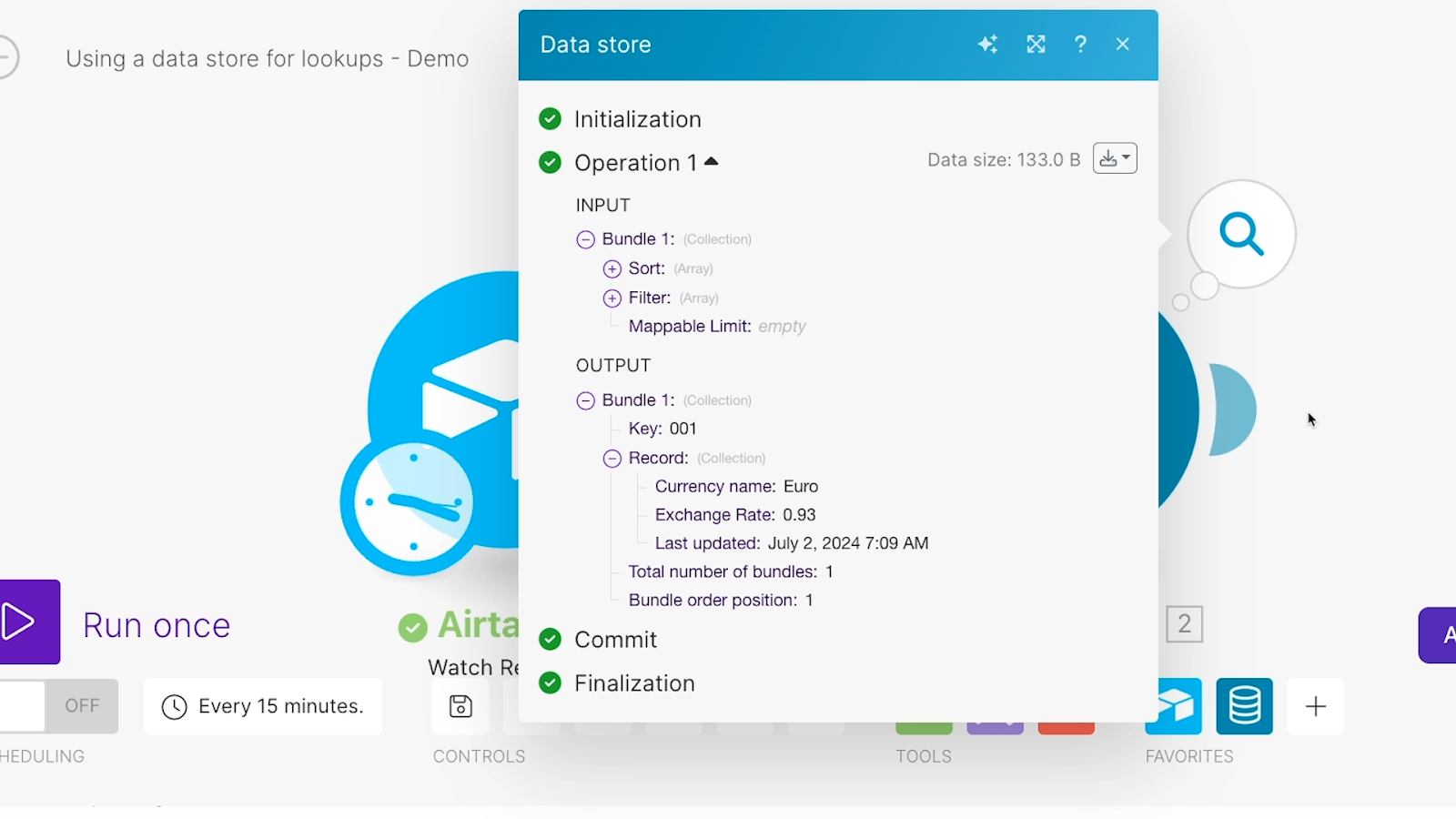Click Total number of bundles row
This screenshot has height=819, width=1456.
click(731, 571)
